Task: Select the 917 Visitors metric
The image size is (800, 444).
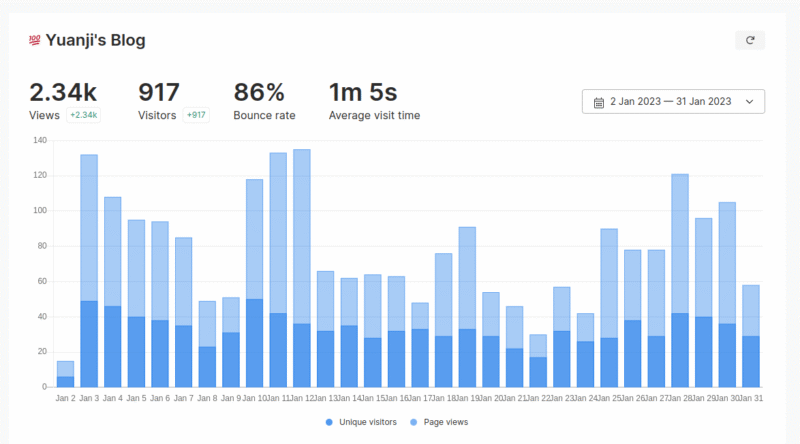Action: 159,93
